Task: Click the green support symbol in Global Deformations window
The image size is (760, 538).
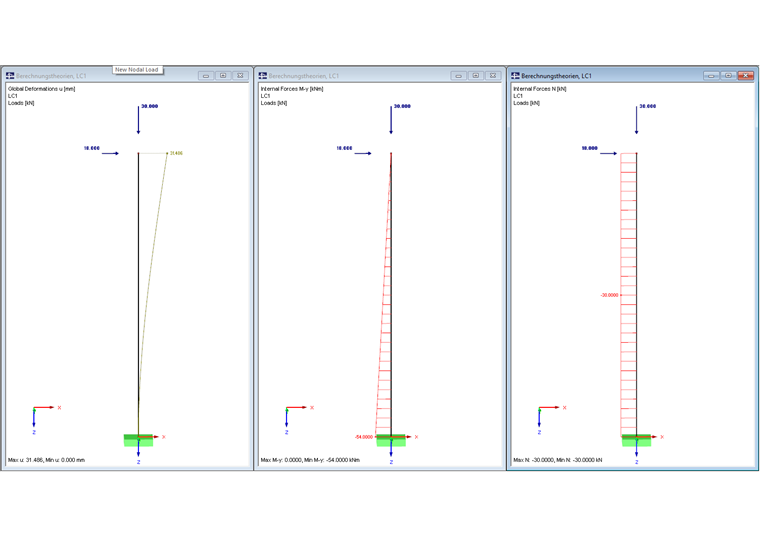Action: 138,440
